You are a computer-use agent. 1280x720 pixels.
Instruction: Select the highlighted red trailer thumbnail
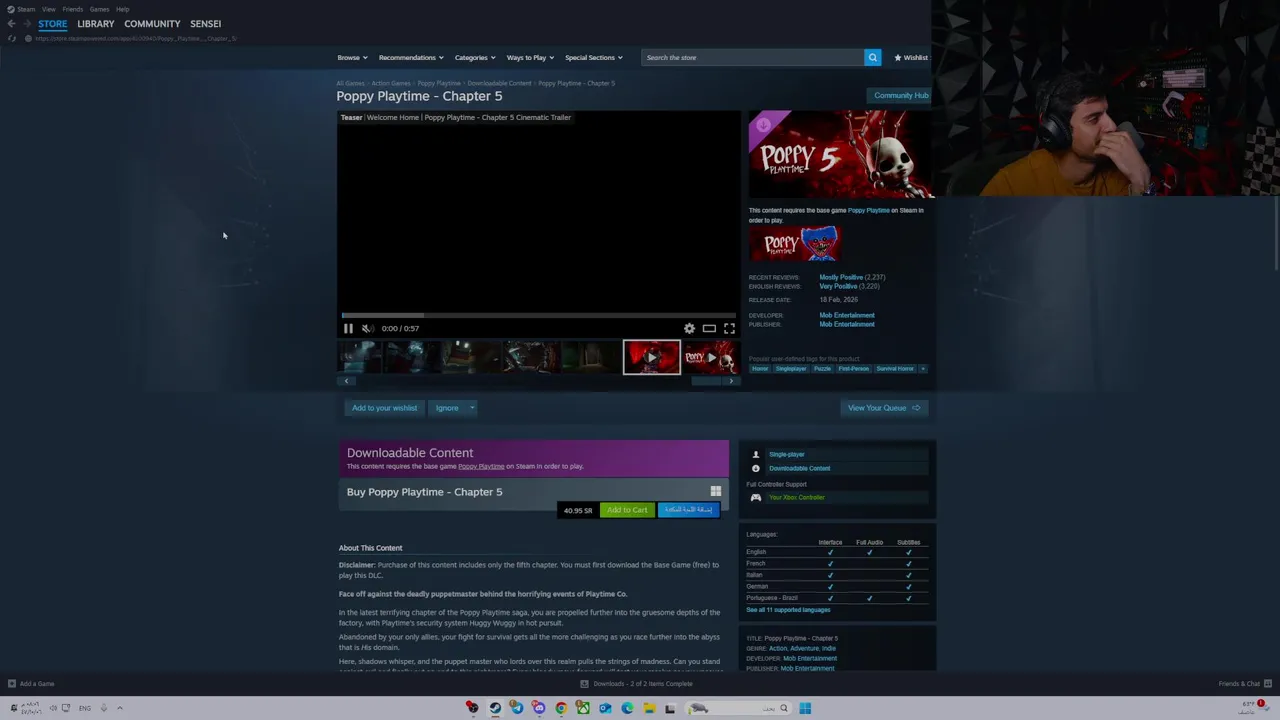[x=652, y=357]
